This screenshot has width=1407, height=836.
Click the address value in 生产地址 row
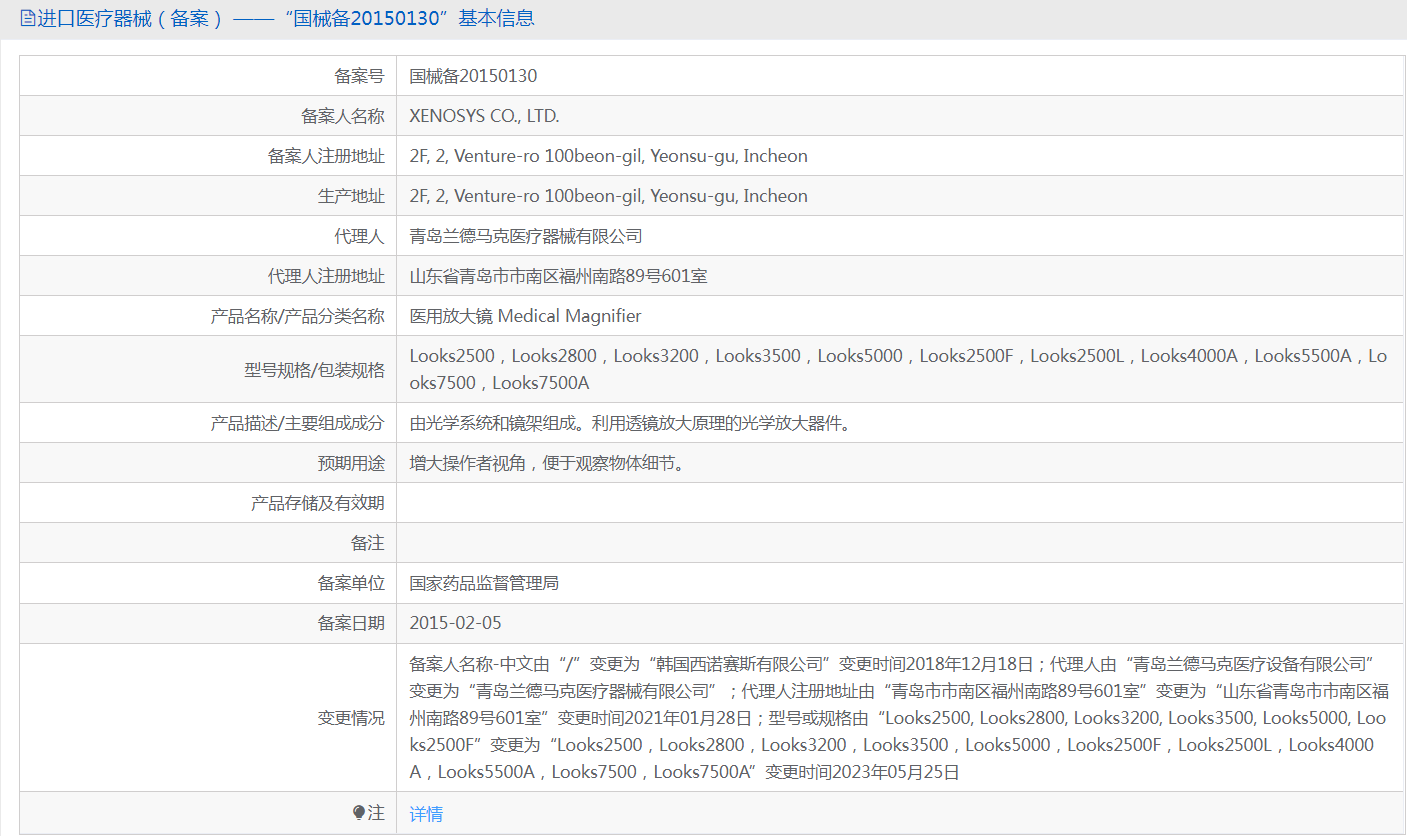pyautogui.click(x=608, y=196)
